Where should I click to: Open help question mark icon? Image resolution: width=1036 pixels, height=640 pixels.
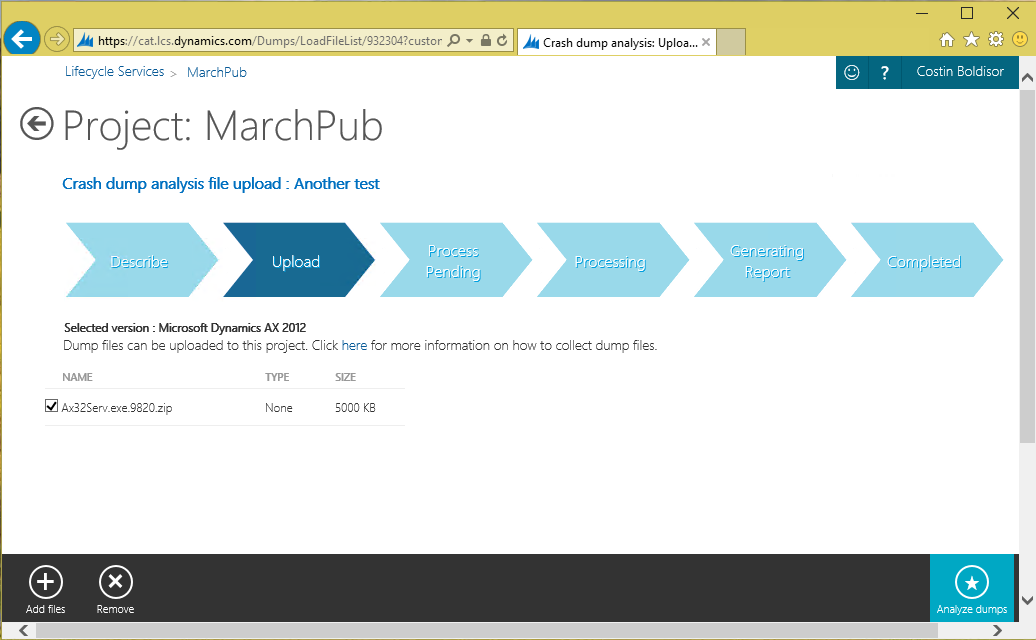pyautogui.click(x=884, y=72)
